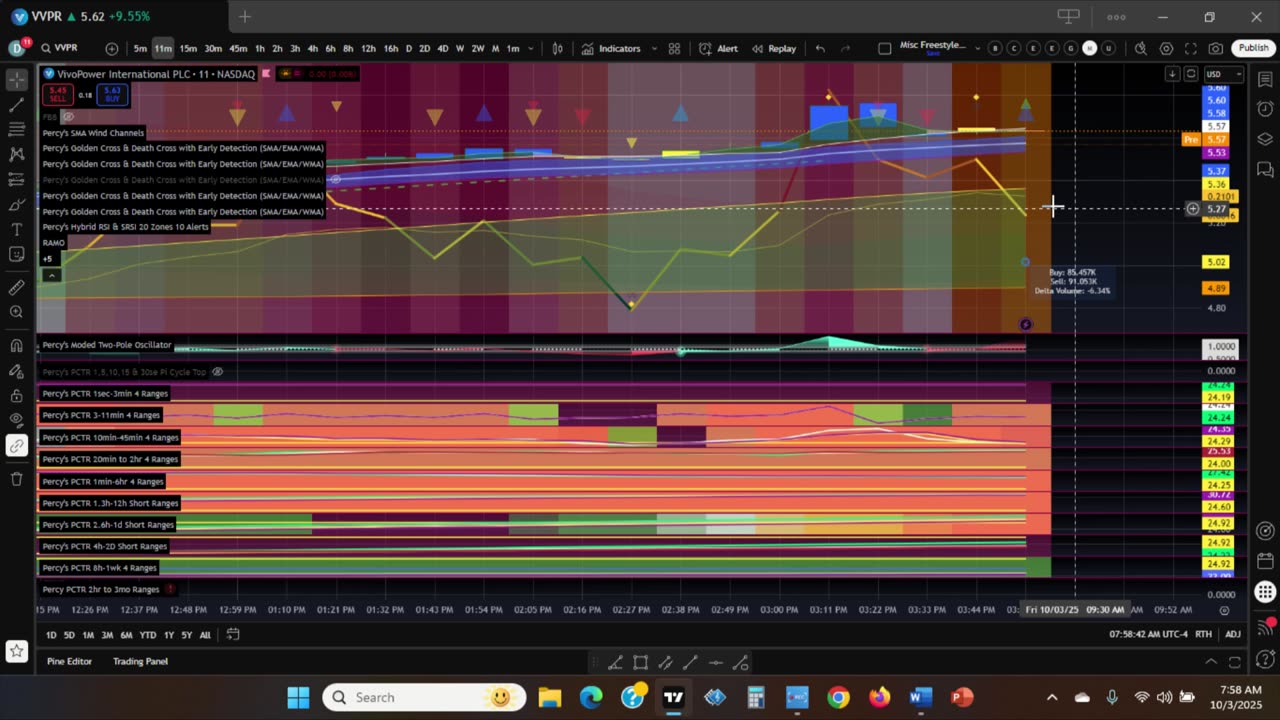1280x720 pixels.
Task: Enter fullscreen chart mode
Action: 1191,48
